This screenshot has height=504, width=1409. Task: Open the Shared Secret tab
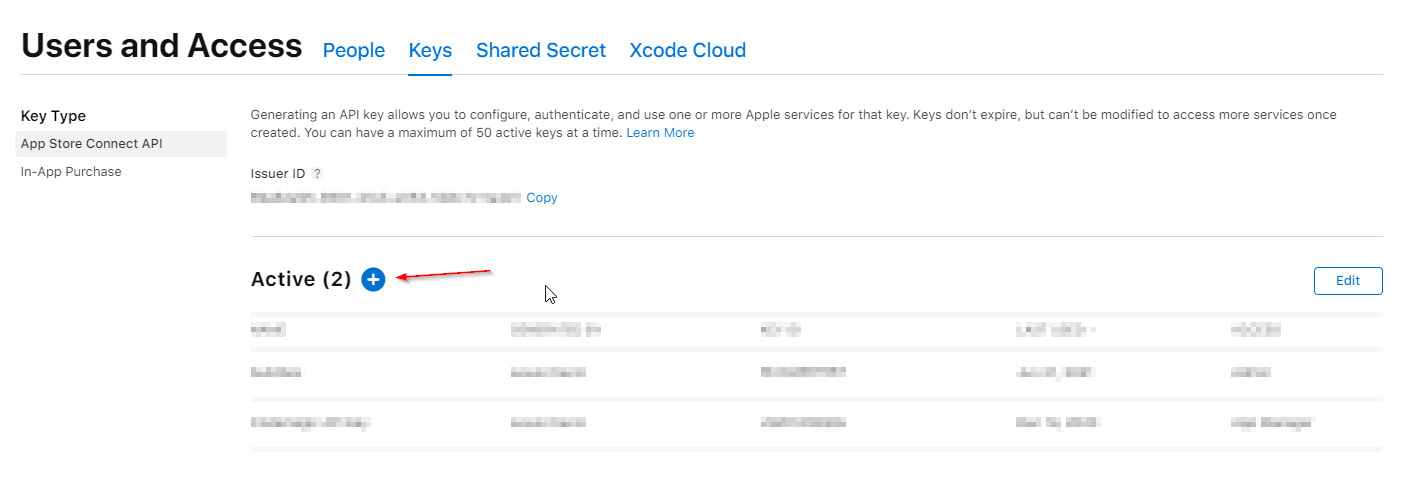pos(541,50)
